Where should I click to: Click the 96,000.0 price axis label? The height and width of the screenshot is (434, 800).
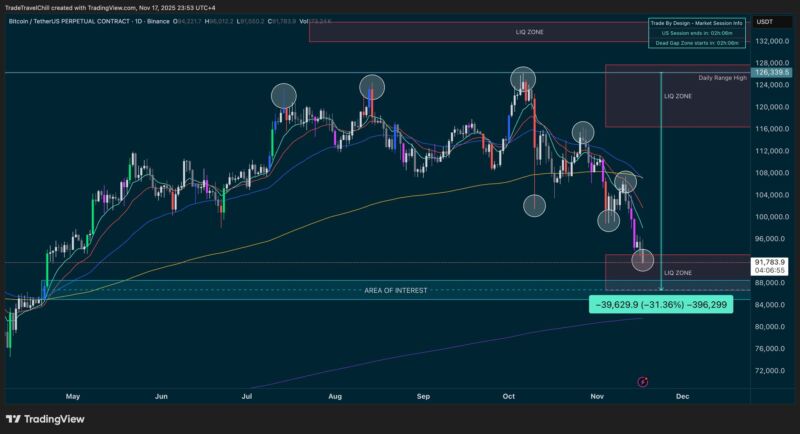coord(770,239)
